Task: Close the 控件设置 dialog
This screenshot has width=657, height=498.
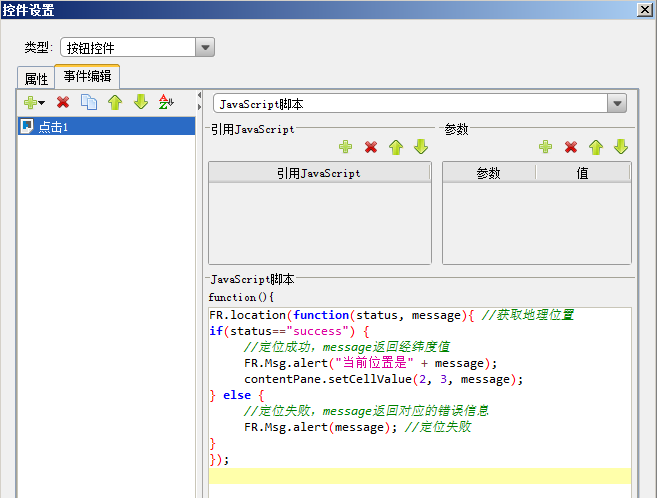Action: click(x=645, y=10)
